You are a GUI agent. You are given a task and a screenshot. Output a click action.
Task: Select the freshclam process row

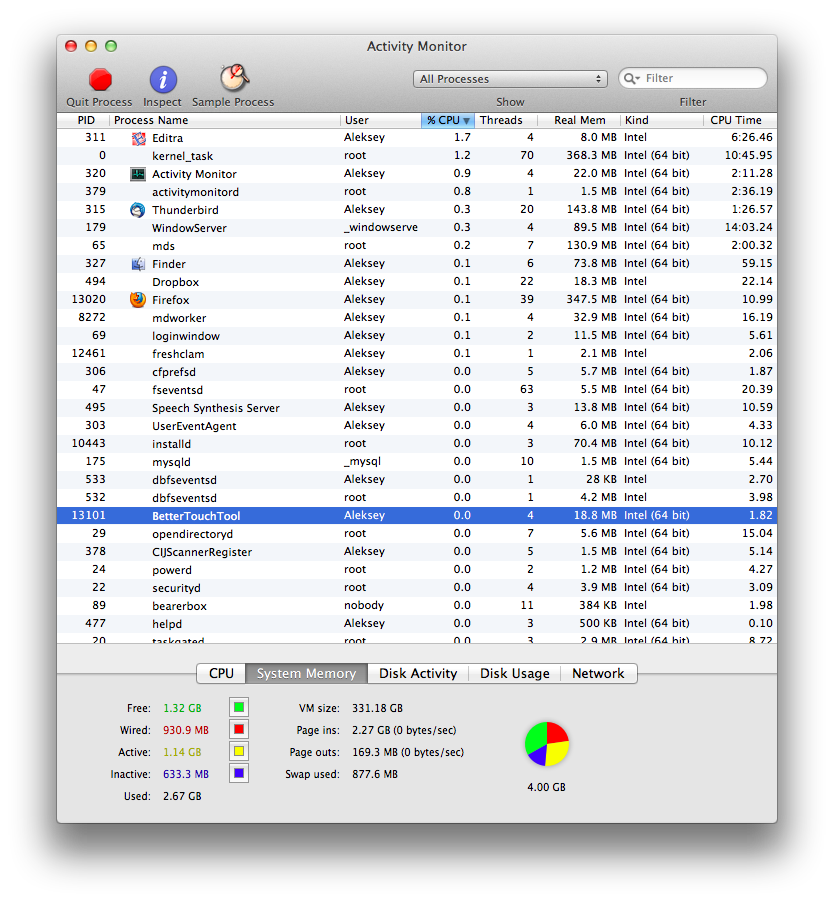417,354
